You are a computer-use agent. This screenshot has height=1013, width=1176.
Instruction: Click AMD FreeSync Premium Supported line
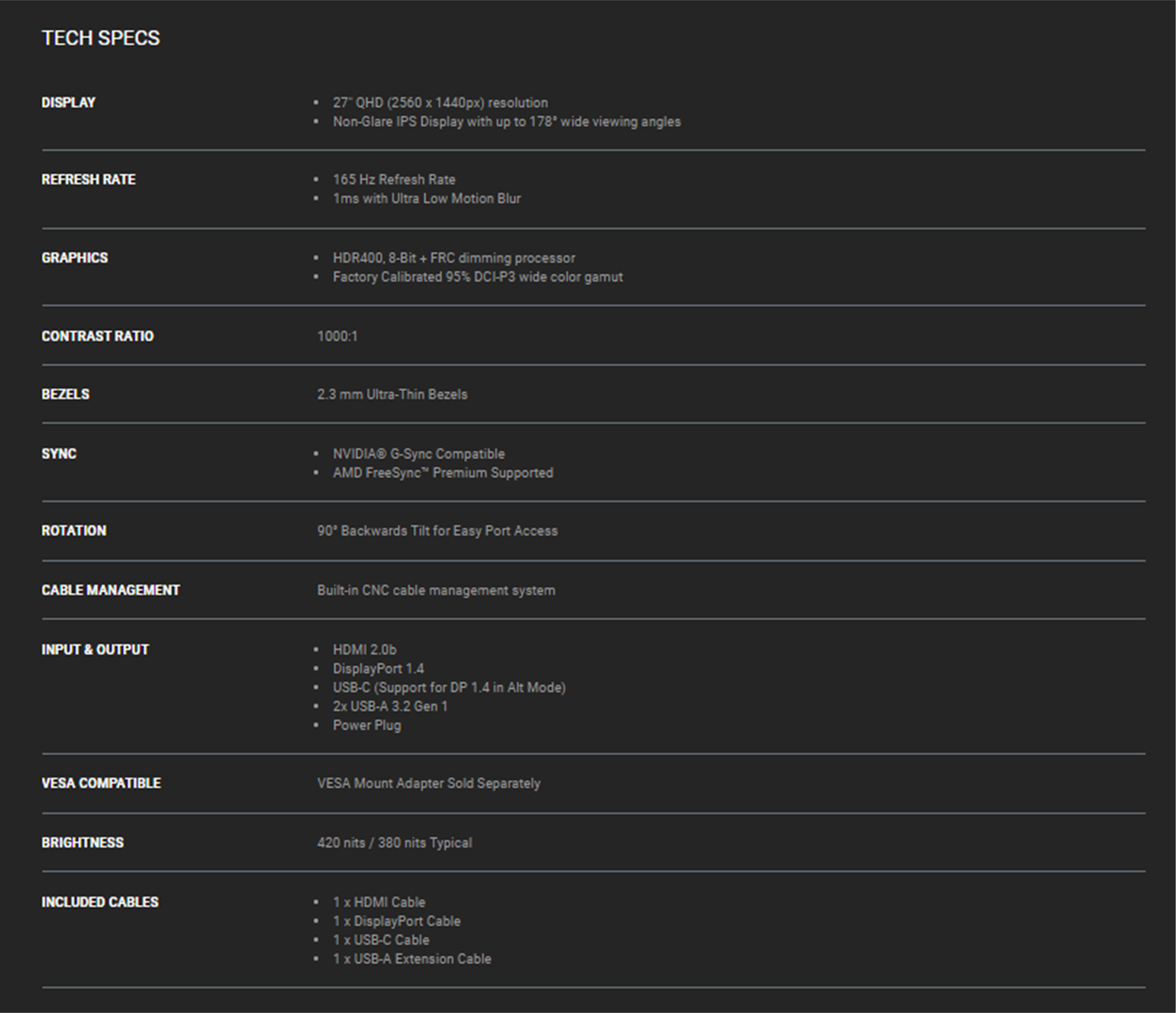click(x=443, y=473)
